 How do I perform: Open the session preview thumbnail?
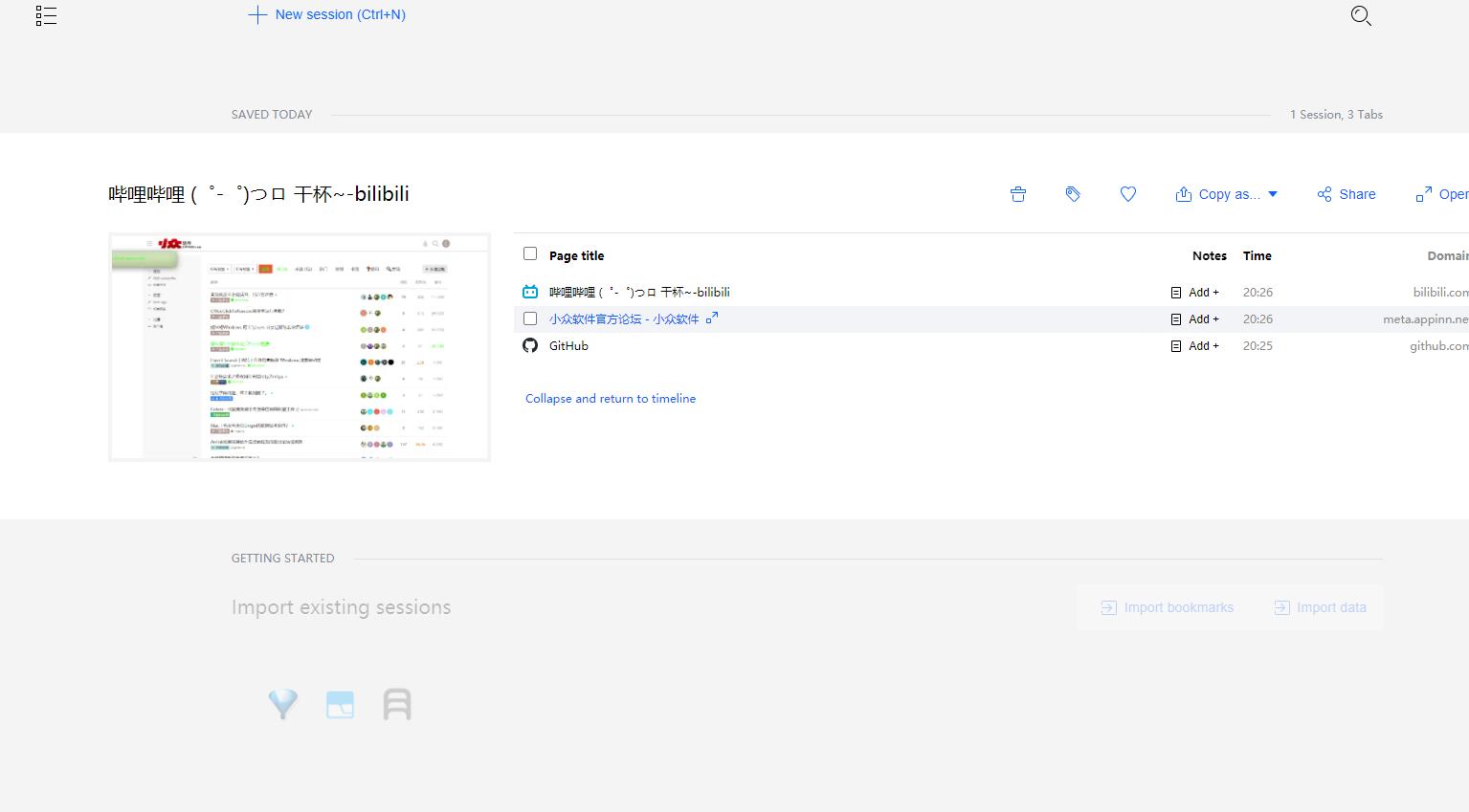point(300,347)
